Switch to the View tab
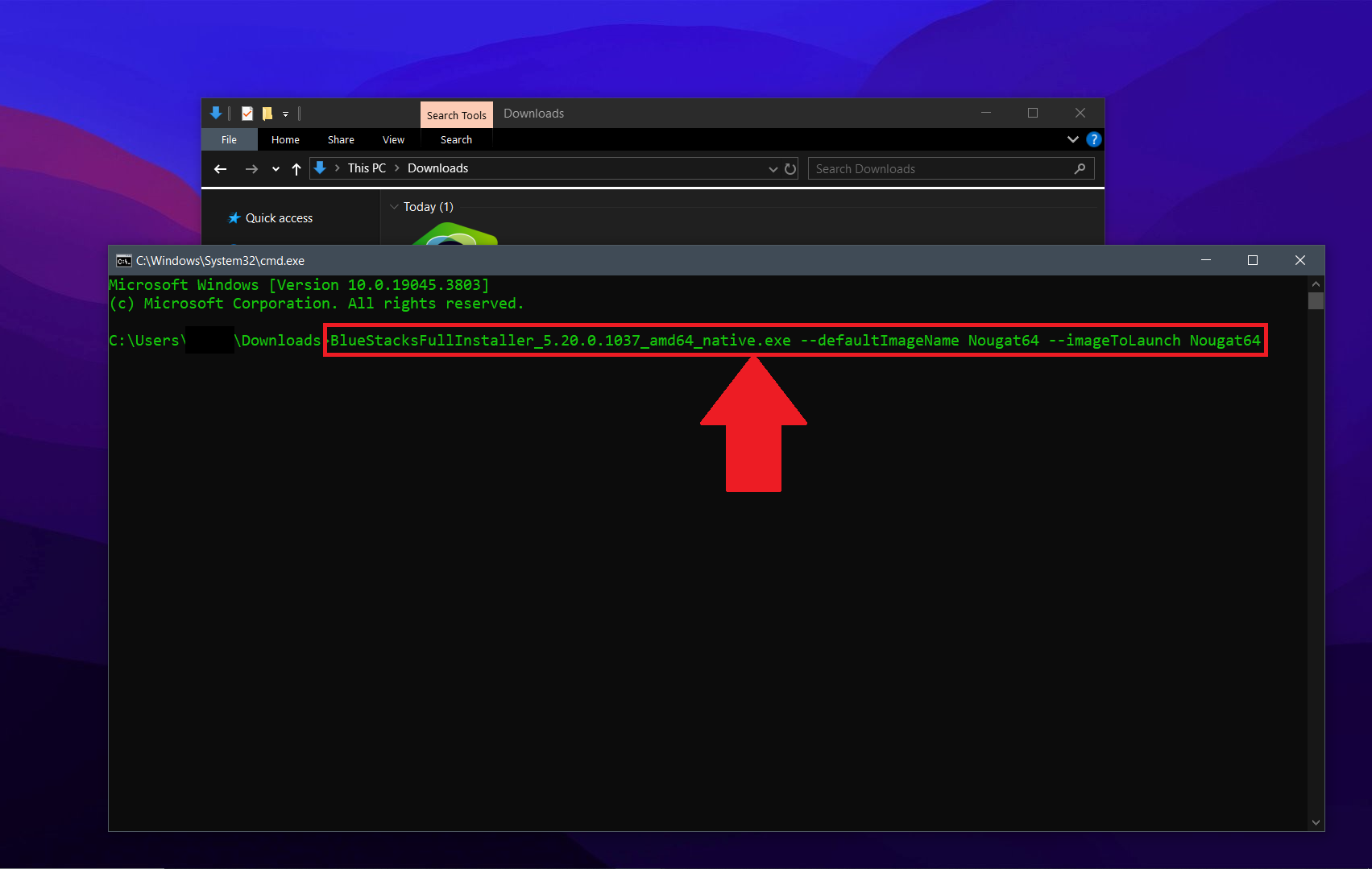The image size is (1372, 869). pos(393,139)
